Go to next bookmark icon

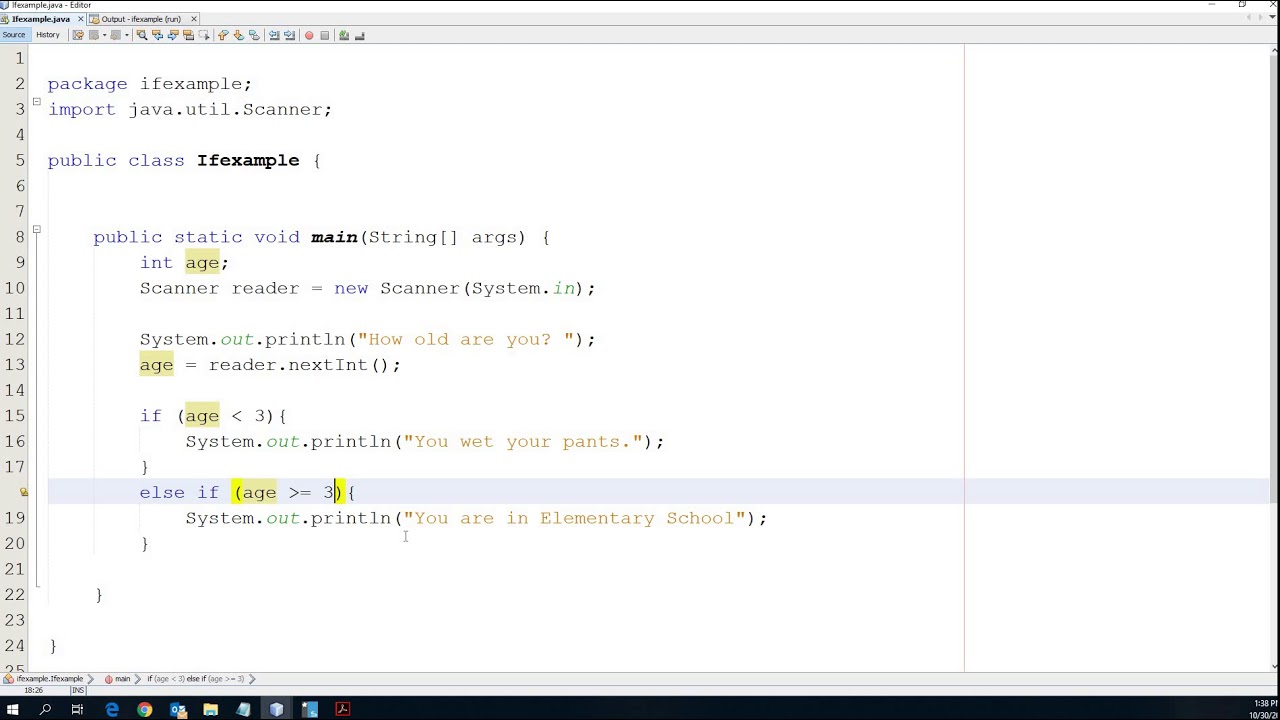(239, 35)
